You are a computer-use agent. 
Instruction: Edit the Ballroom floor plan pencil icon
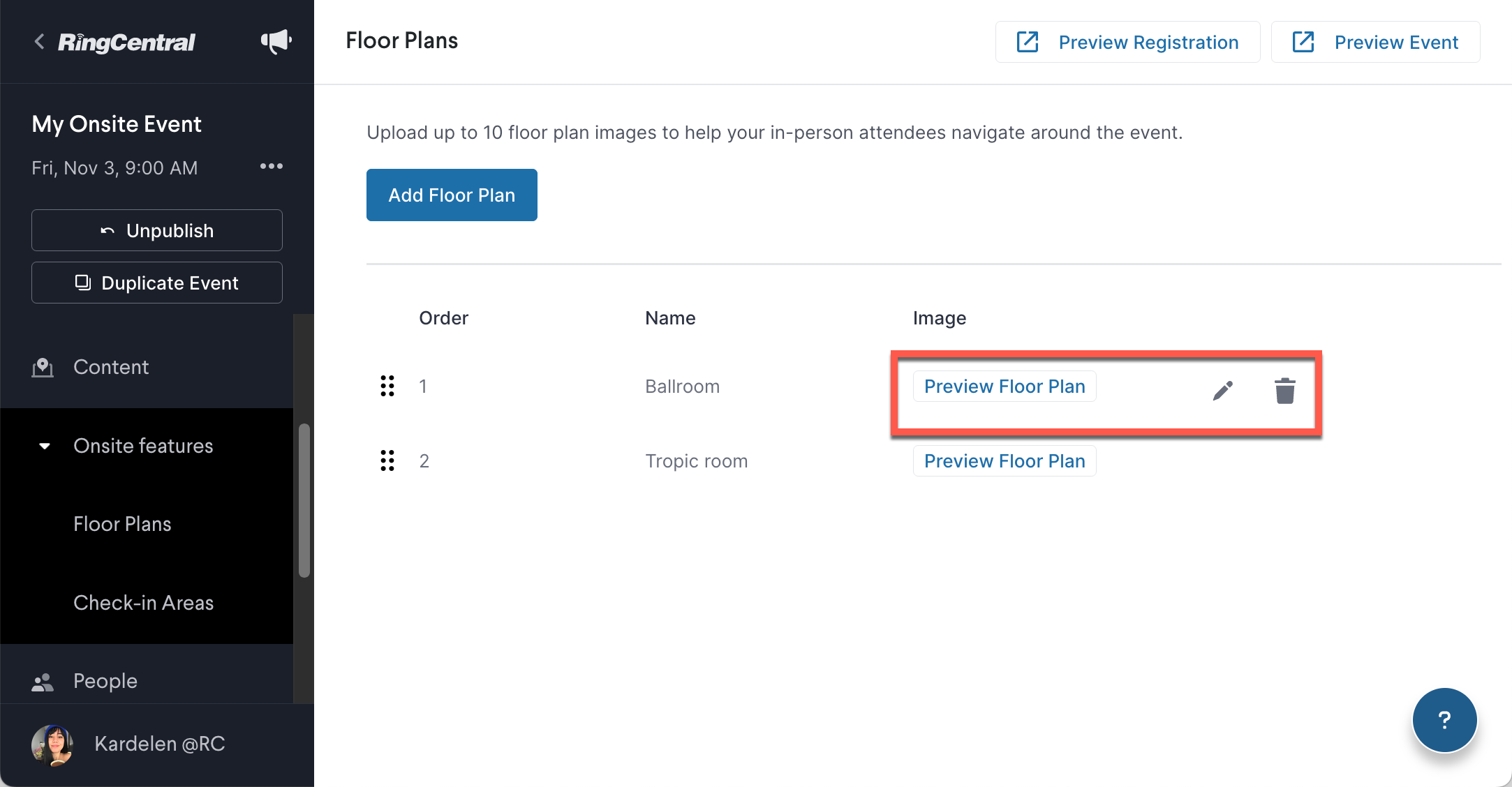[1223, 391]
